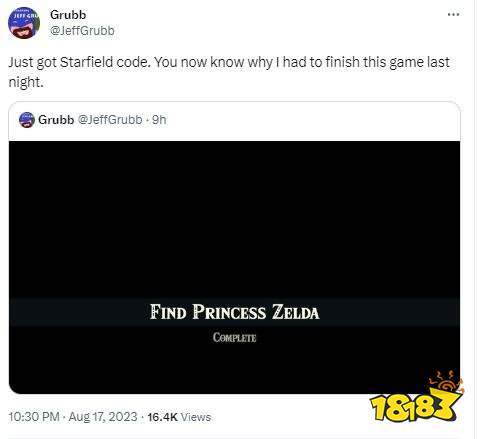The width and height of the screenshot is (477, 439).
Task: Open the quoted tweet's Grubb name
Action: (x=56, y=120)
